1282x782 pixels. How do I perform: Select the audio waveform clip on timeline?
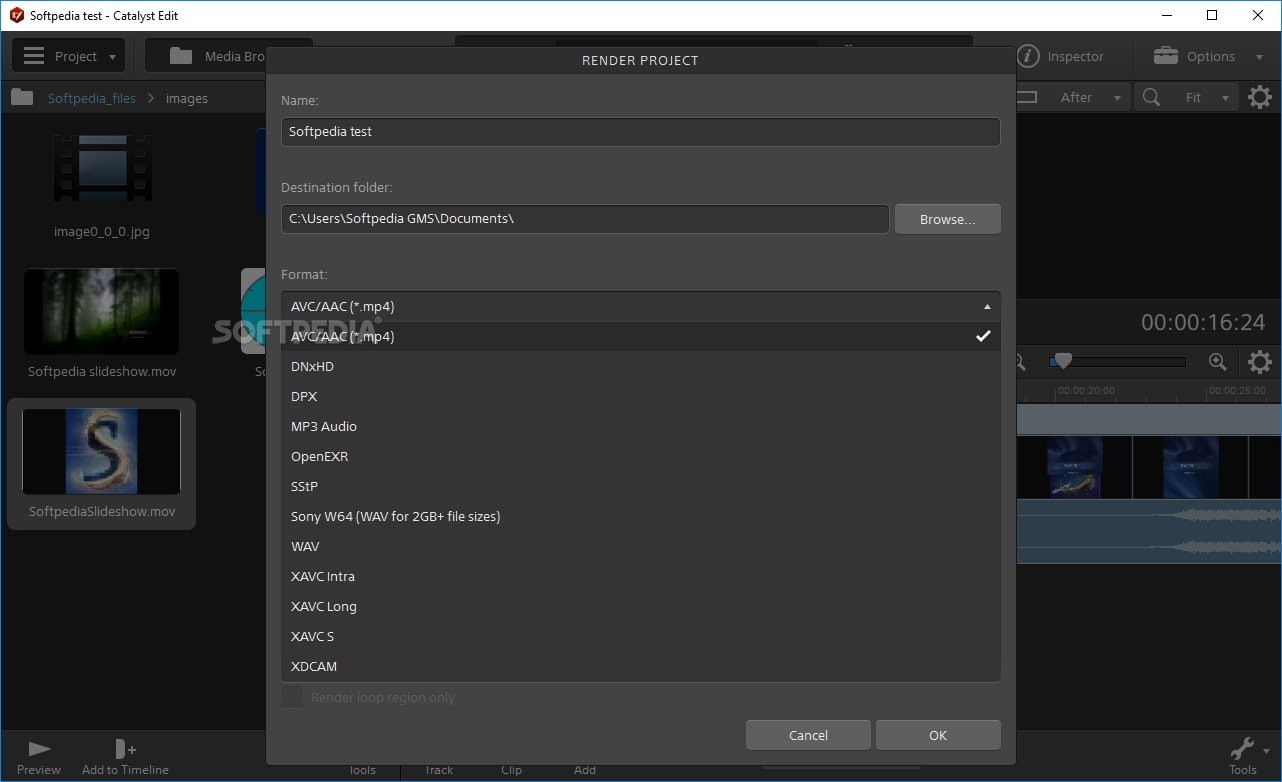coord(1149,531)
